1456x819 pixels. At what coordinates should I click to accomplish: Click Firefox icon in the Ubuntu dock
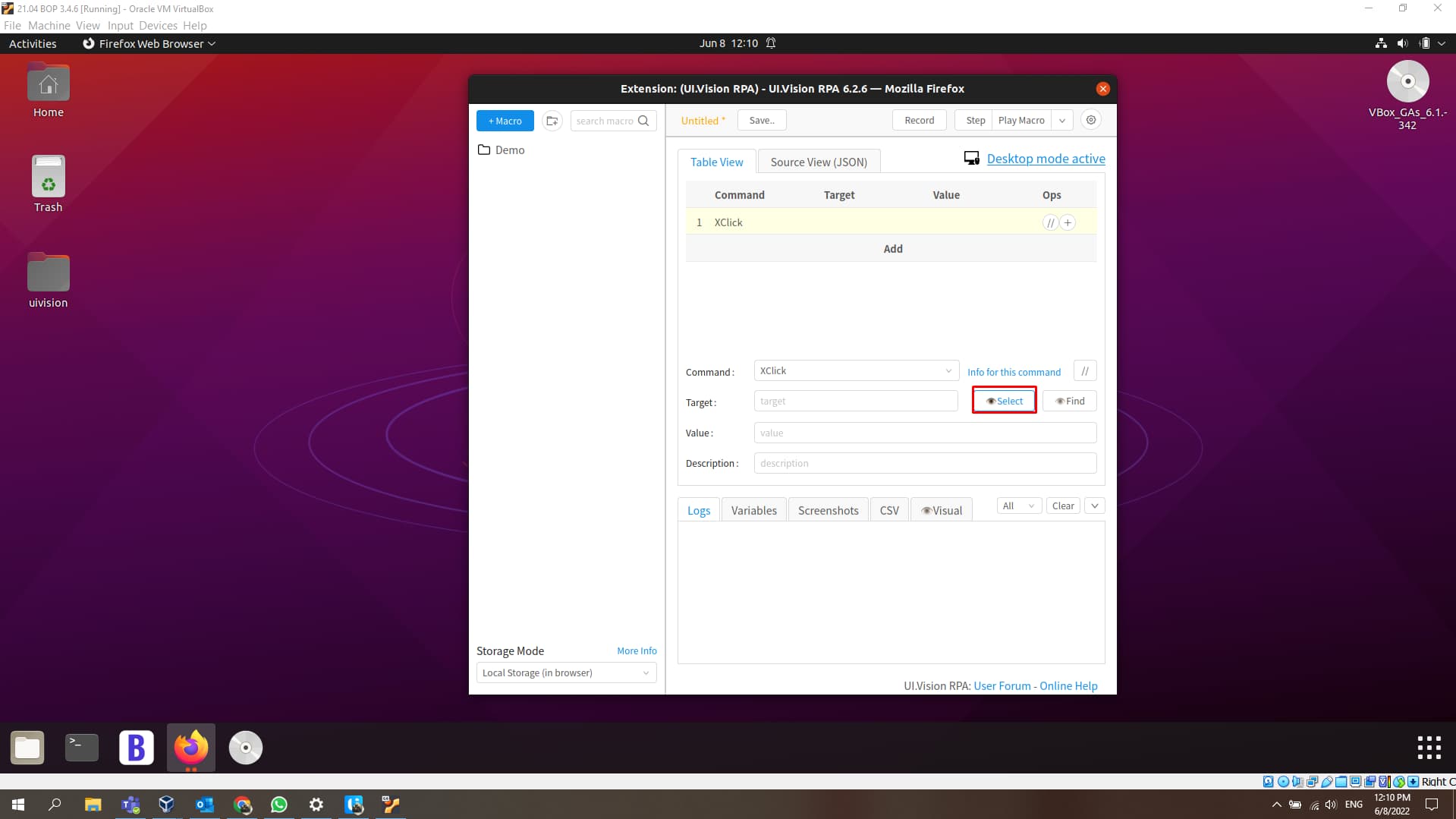click(191, 748)
